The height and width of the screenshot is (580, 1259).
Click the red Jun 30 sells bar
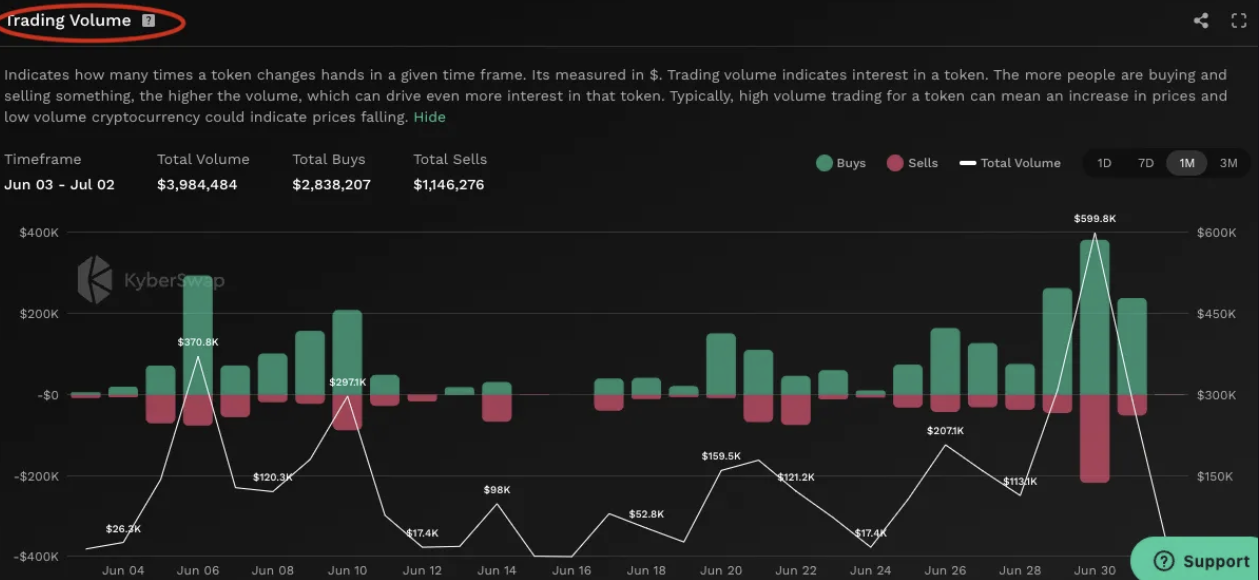pyautogui.click(x=1094, y=438)
